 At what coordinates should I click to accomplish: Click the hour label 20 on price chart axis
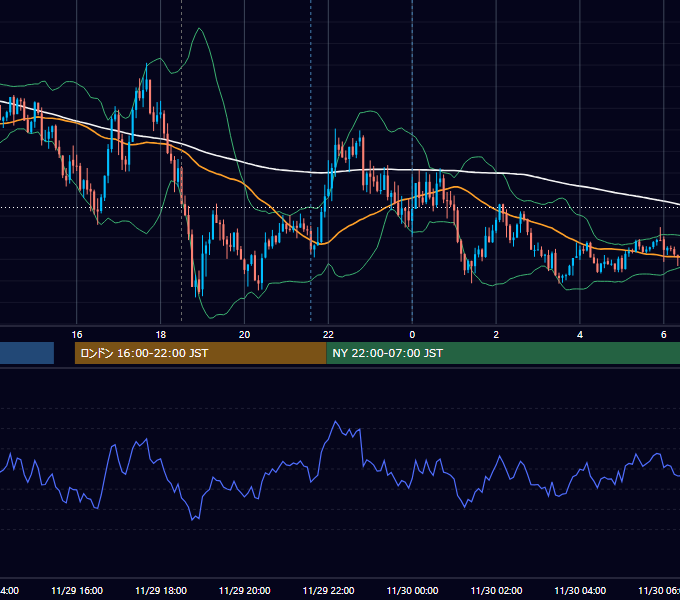244,335
